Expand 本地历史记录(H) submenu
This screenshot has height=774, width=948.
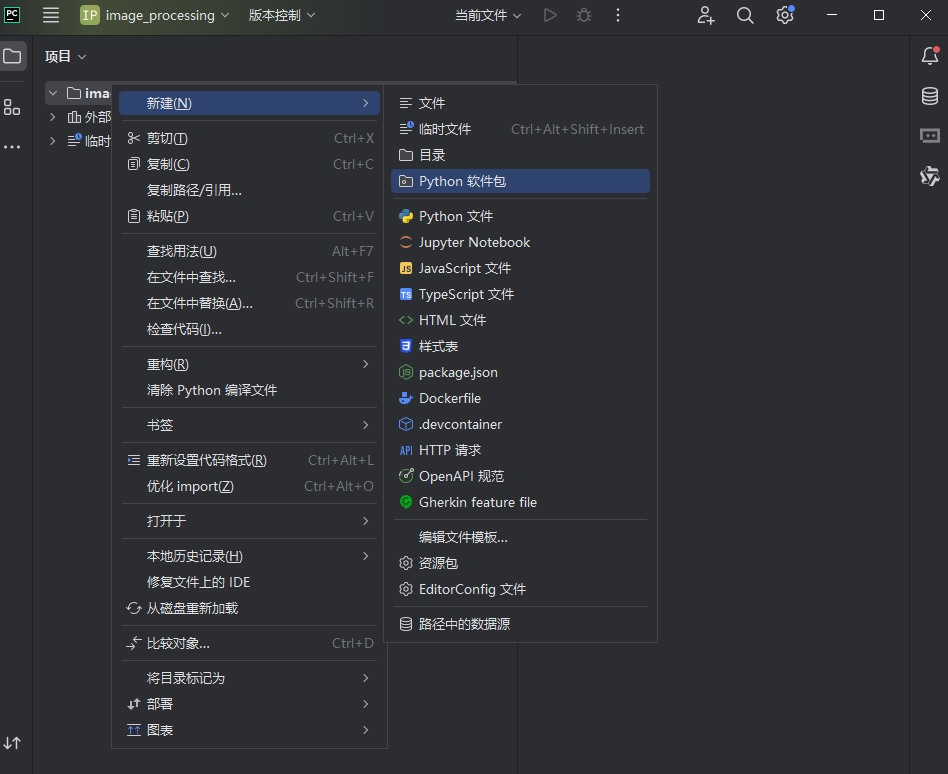[x=249, y=556]
